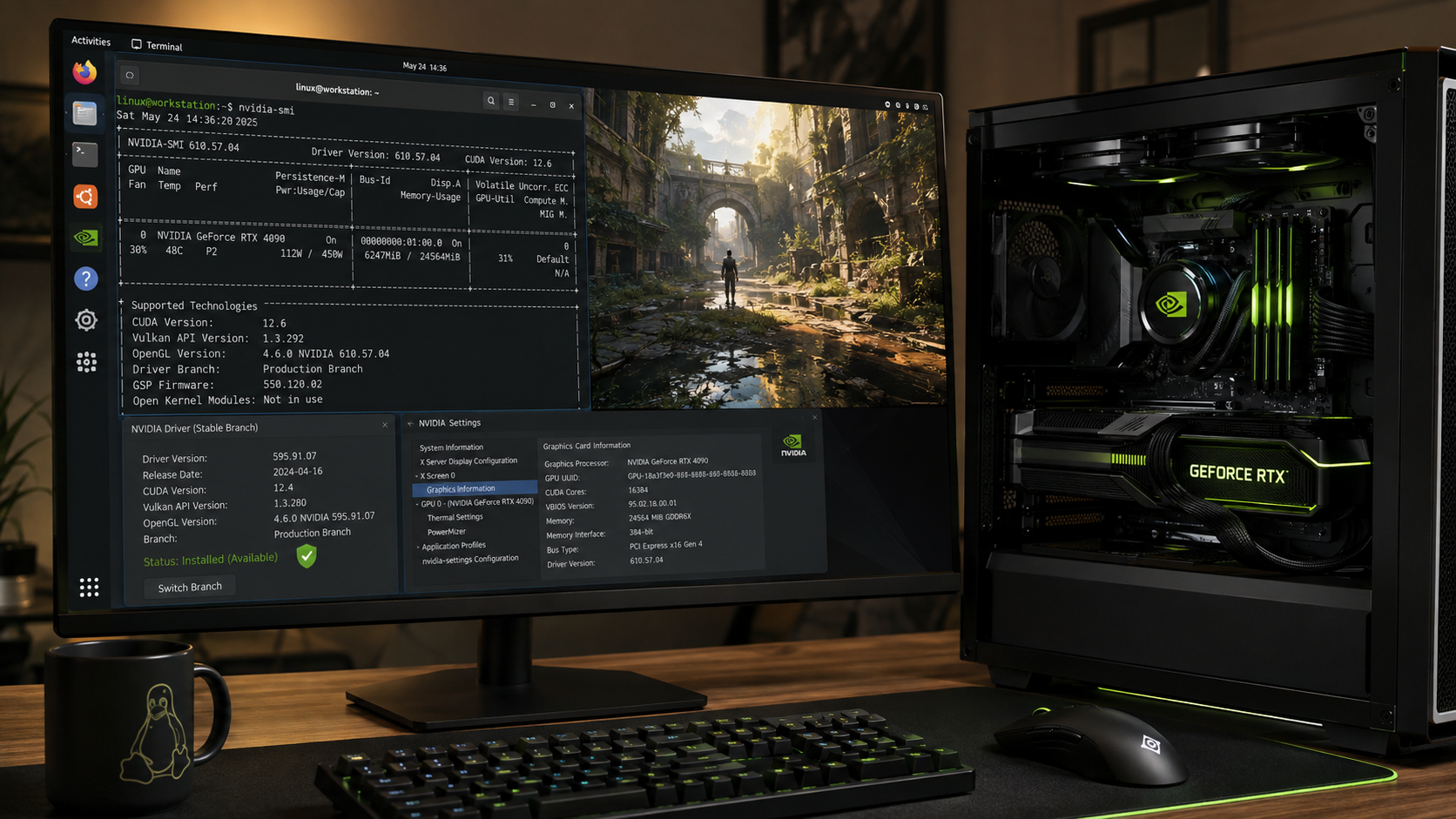Click CUDA Version value 12.4
The width and height of the screenshot is (1456, 819).
click(x=283, y=487)
